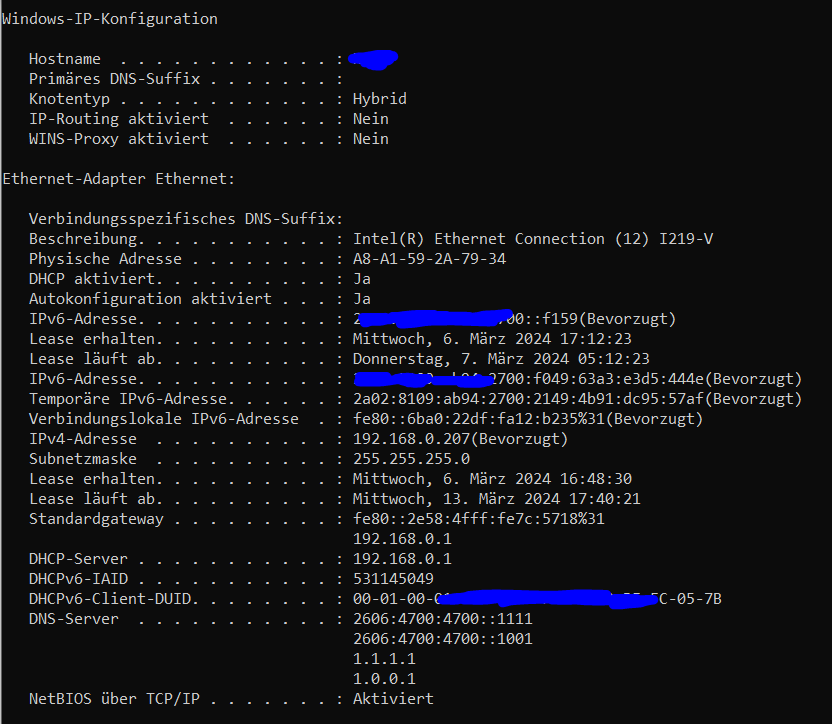This screenshot has width=832, height=724.
Task: Click the physical address A8-A1-59-2A-79-34
Action: pos(429,259)
